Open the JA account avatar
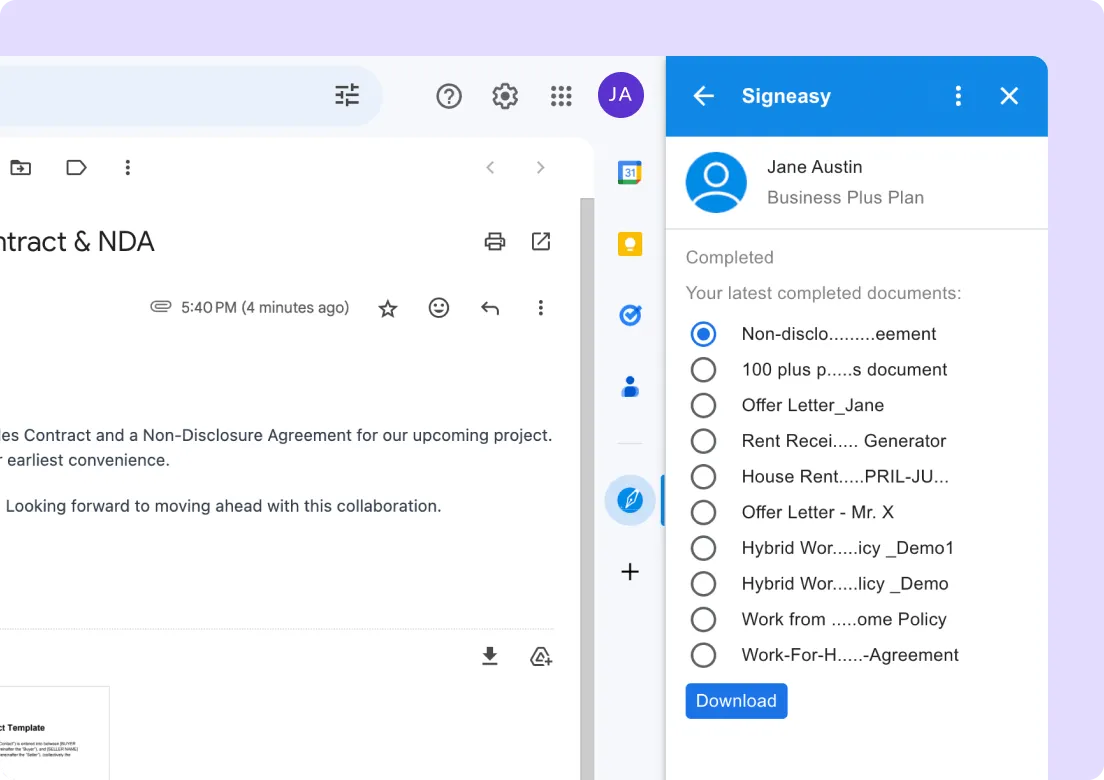Screen dimensions: 1104x780 [620, 95]
